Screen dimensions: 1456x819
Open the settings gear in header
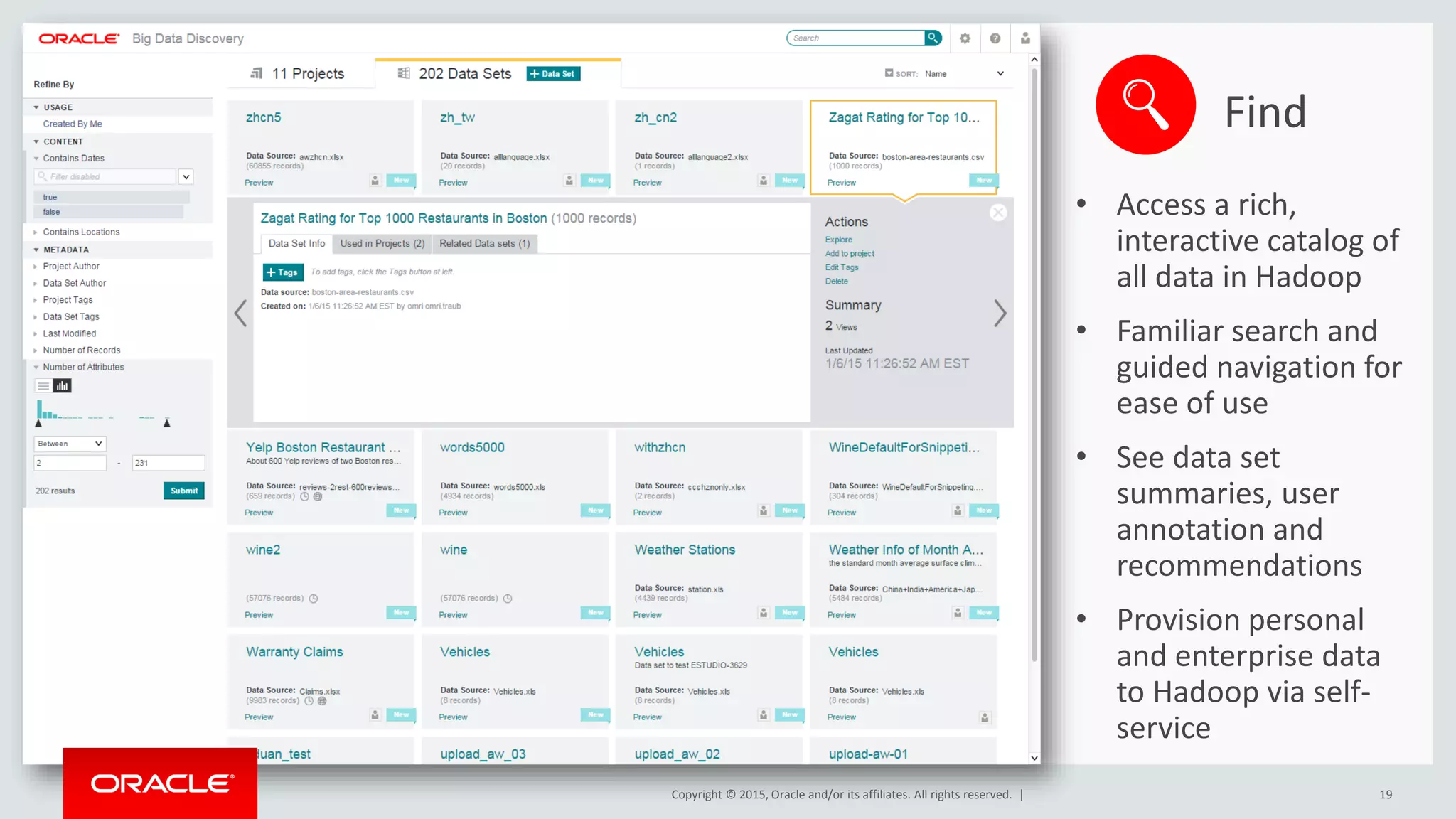click(965, 38)
